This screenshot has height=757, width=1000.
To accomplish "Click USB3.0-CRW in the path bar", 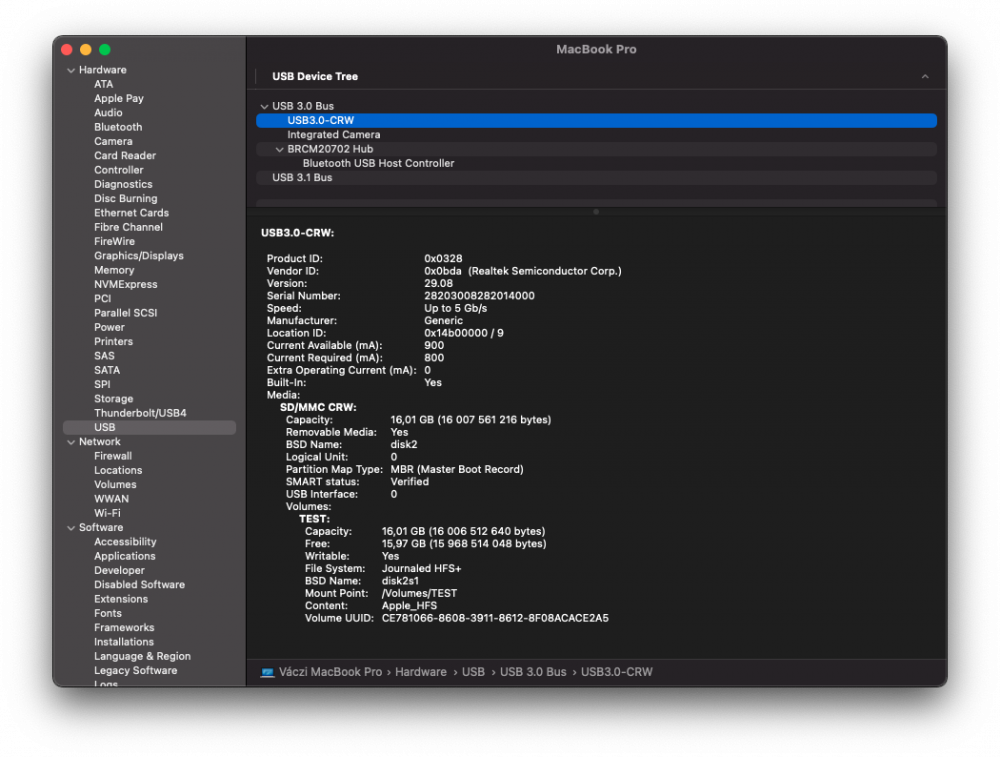I will [x=617, y=672].
